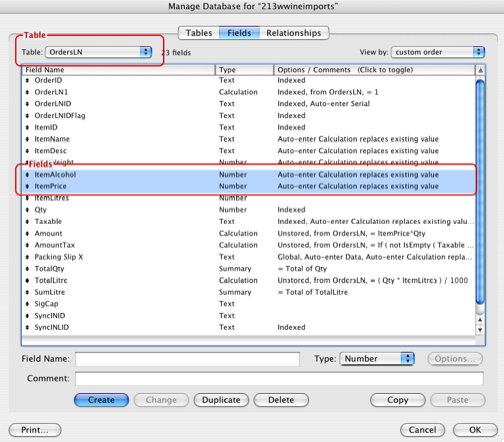This screenshot has height=442, width=504.
Task: Click the reorder handle beside TotalQty field
Action: pyautogui.click(x=27, y=269)
